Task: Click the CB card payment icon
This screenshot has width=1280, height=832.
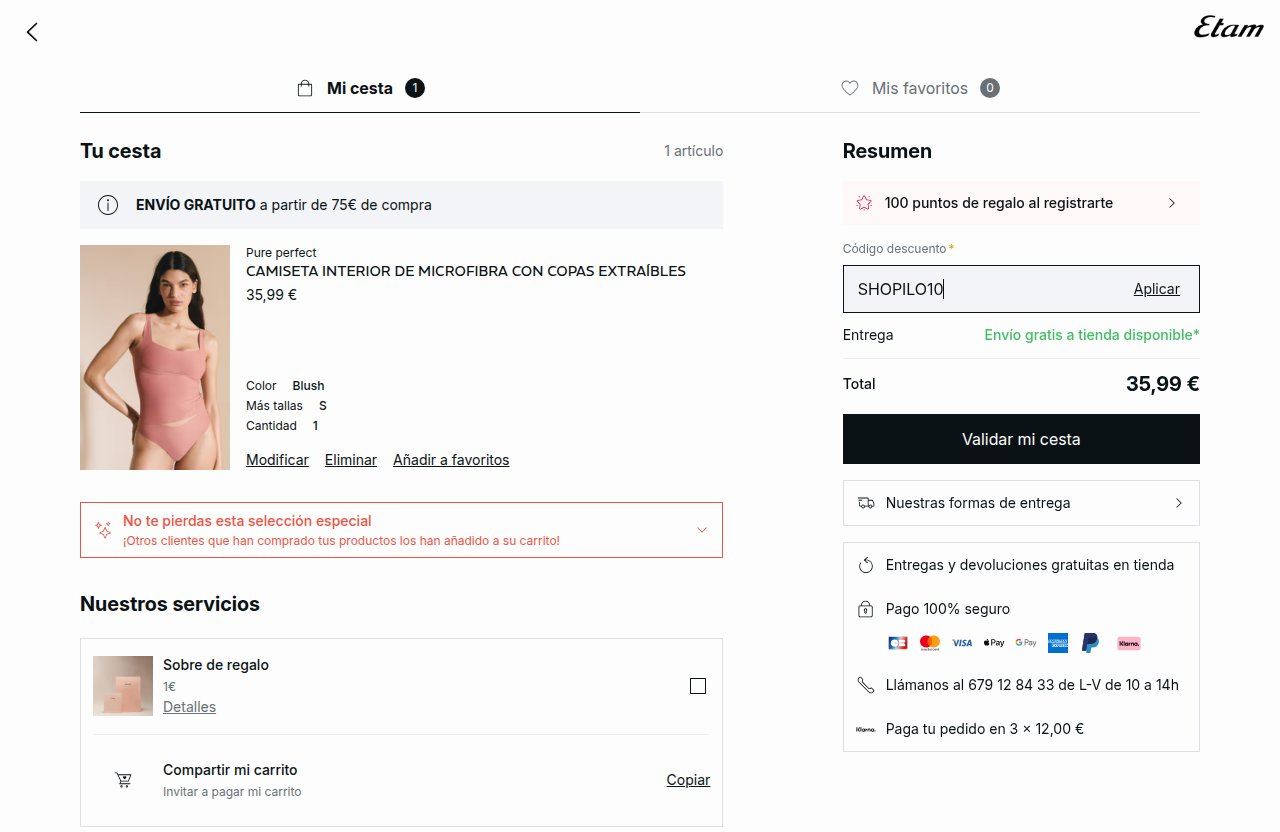Action: pyautogui.click(x=898, y=643)
